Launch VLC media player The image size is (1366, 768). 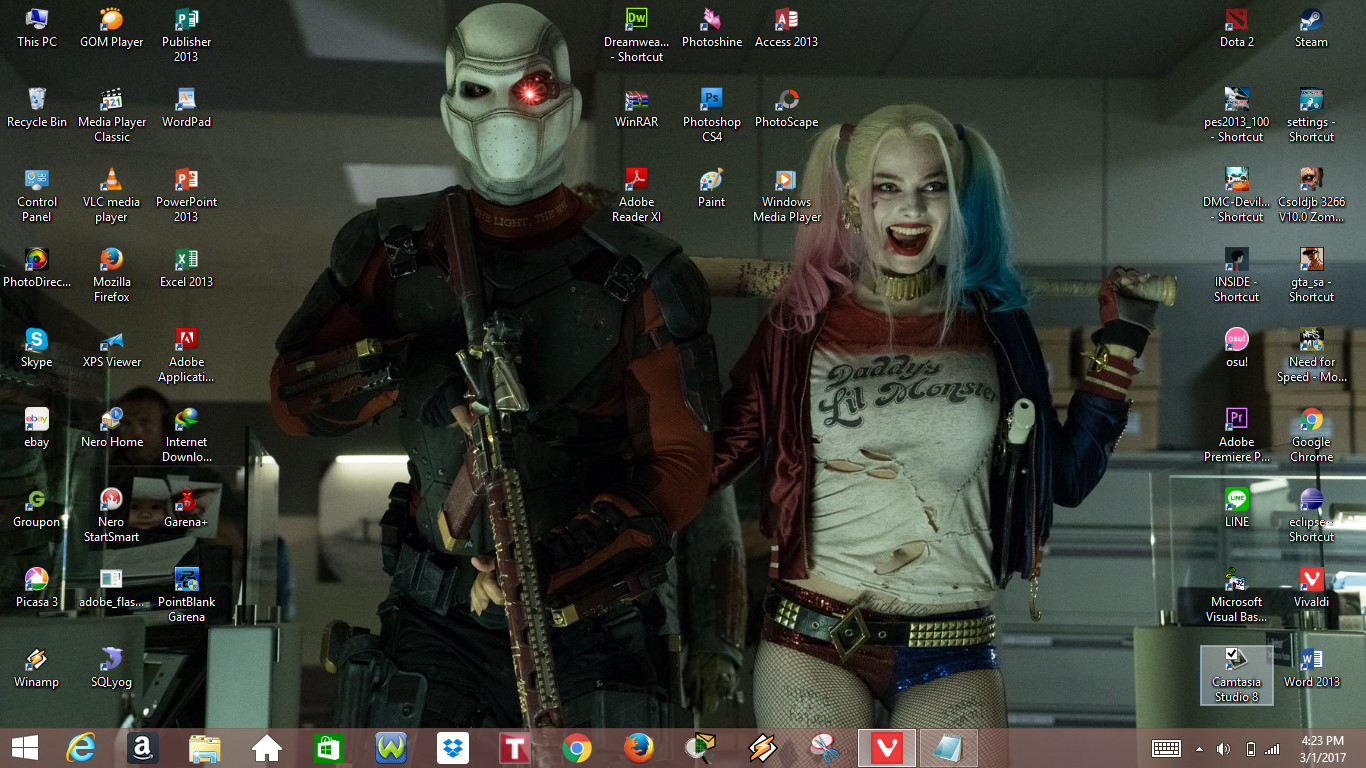point(112,195)
